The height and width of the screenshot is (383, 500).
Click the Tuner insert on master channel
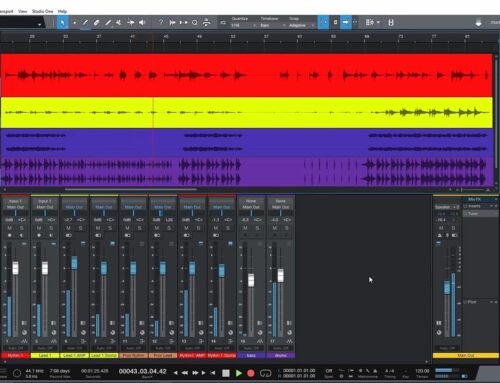480,214
